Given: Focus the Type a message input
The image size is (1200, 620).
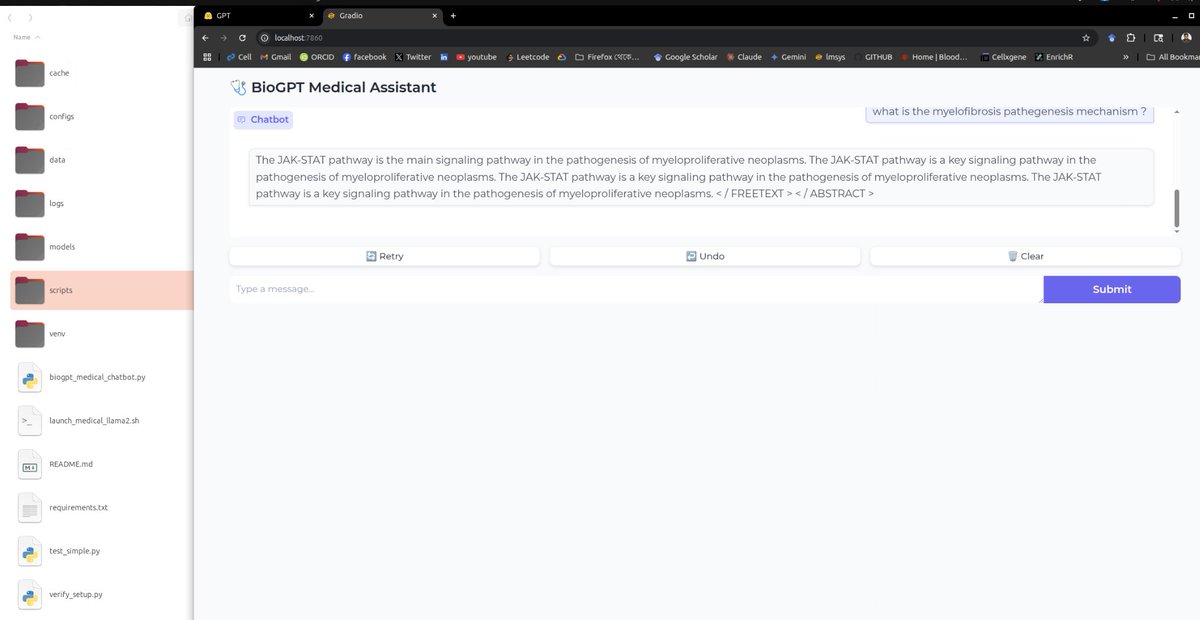Looking at the screenshot, I should point(636,289).
